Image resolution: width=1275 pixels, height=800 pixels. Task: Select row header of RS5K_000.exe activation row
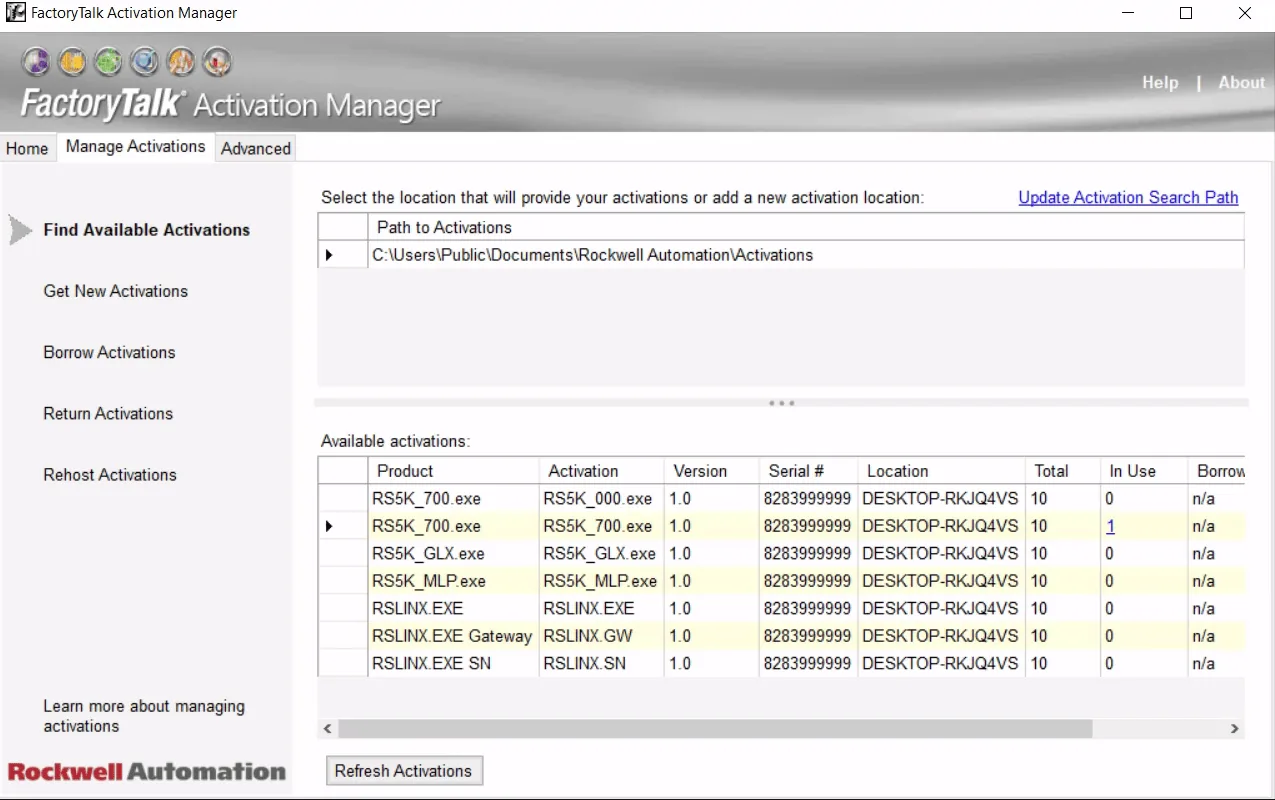pyautogui.click(x=343, y=498)
